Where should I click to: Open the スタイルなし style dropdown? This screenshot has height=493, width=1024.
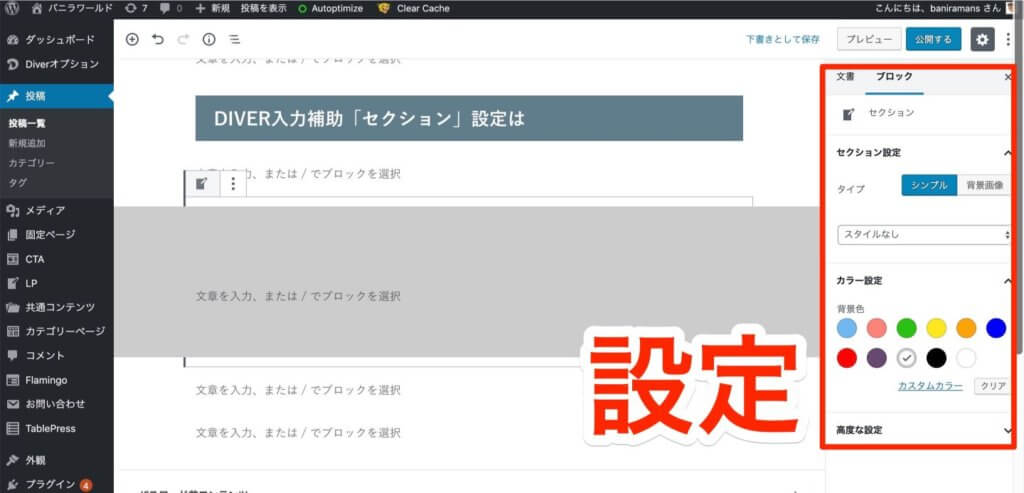pyautogui.click(x=924, y=234)
